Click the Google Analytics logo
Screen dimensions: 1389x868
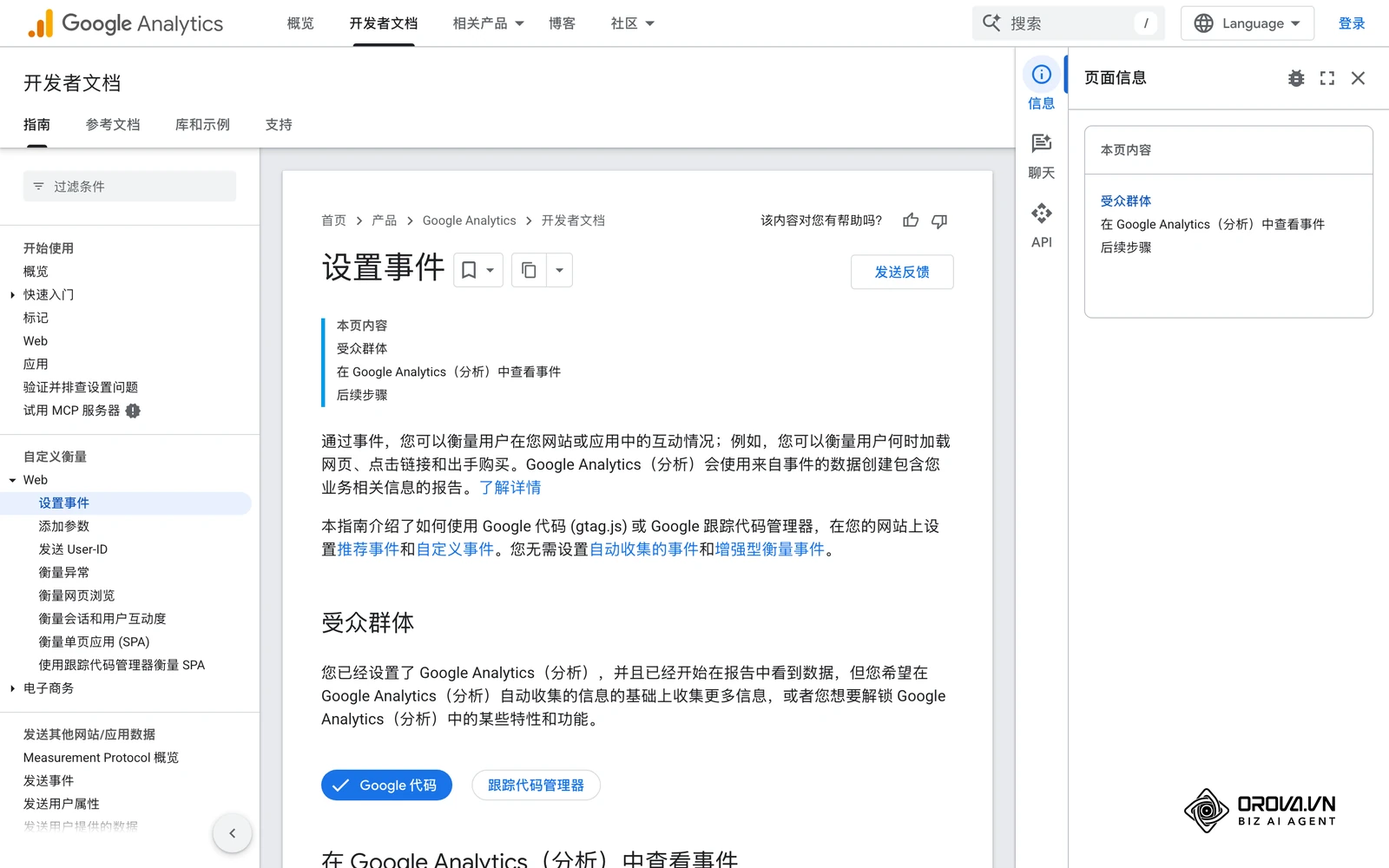[x=126, y=23]
